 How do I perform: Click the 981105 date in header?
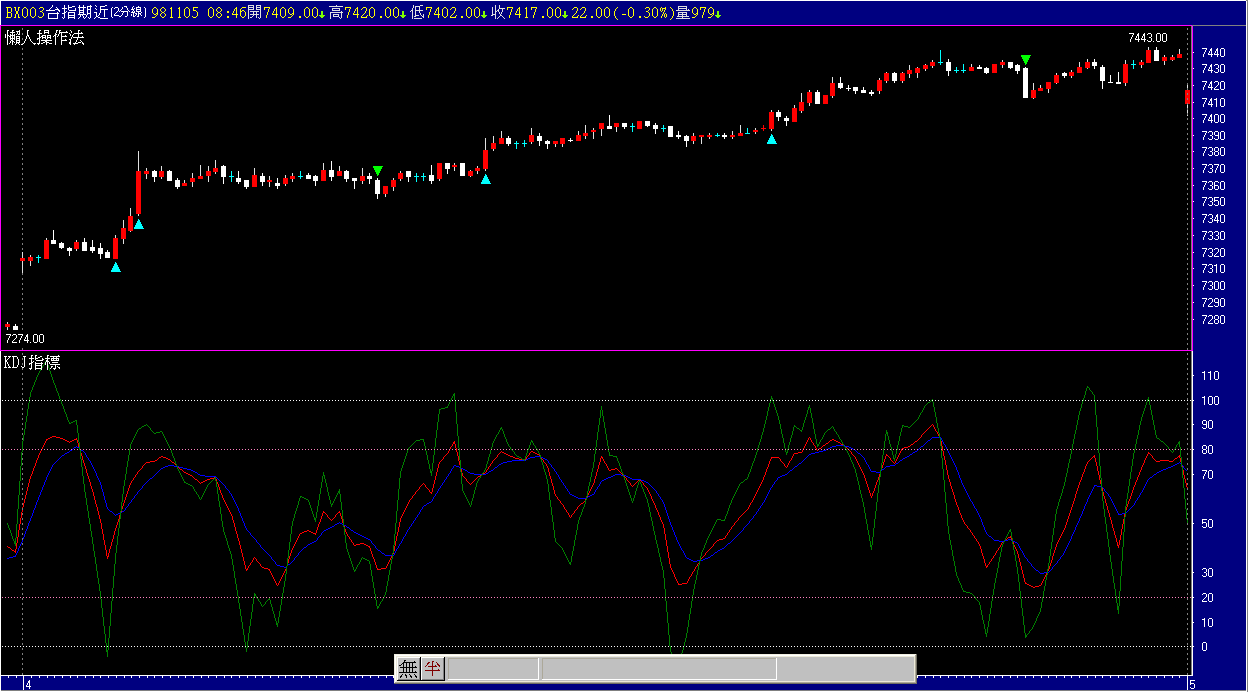point(174,13)
